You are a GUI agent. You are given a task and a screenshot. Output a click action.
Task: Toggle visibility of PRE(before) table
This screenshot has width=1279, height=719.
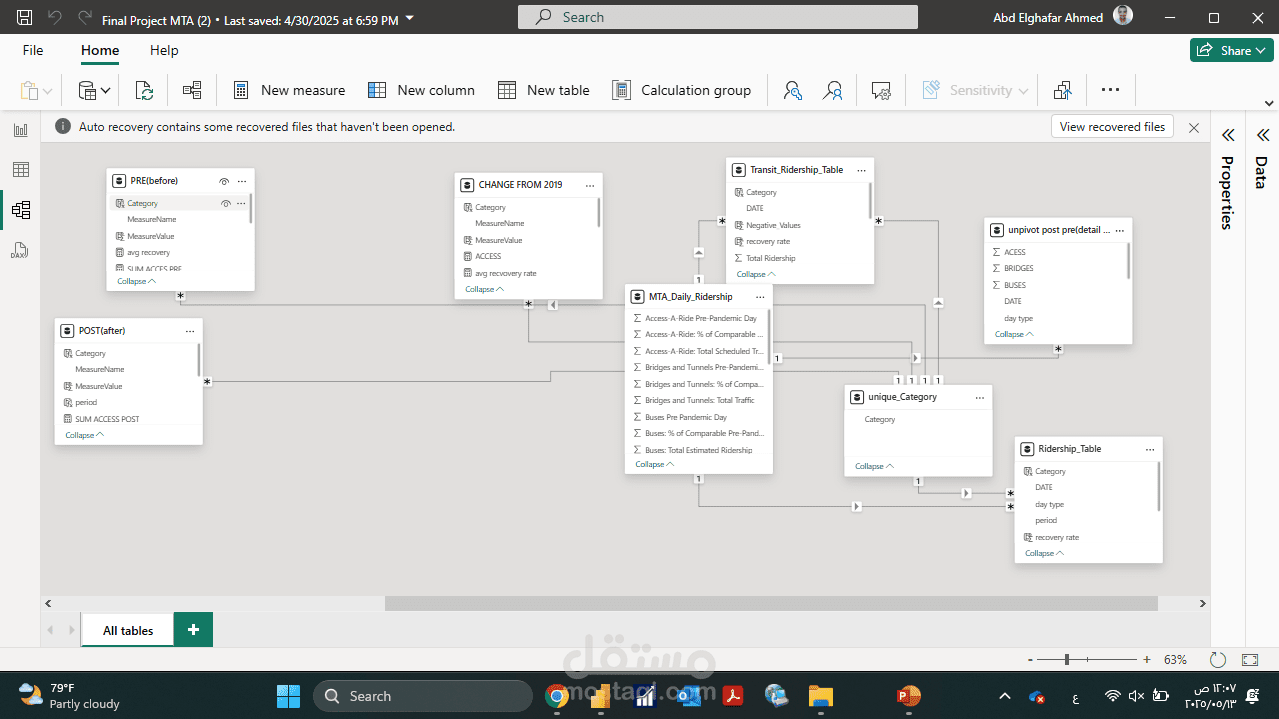(224, 181)
